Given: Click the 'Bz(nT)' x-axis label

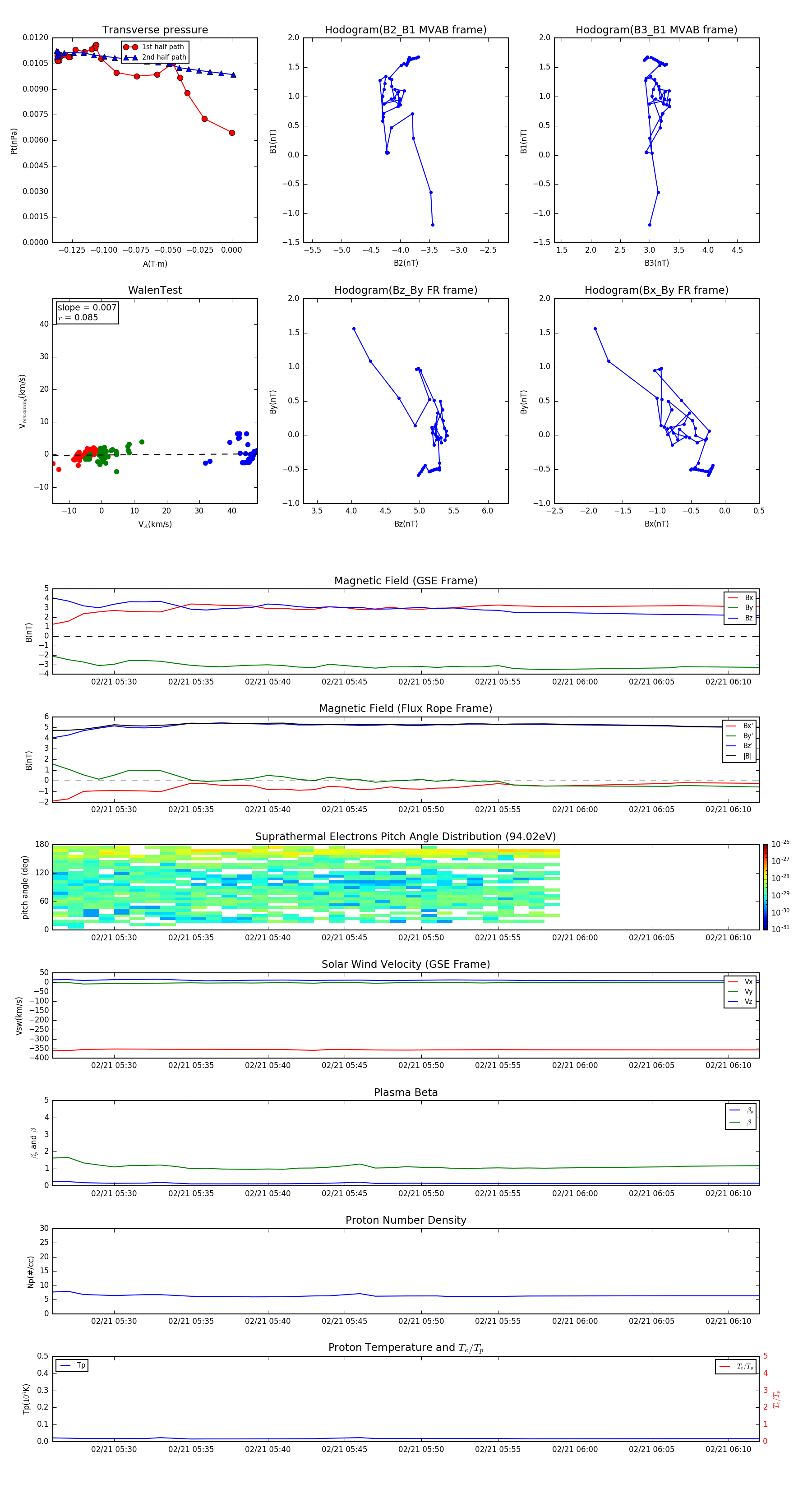Looking at the screenshot, I should (x=406, y=524).
